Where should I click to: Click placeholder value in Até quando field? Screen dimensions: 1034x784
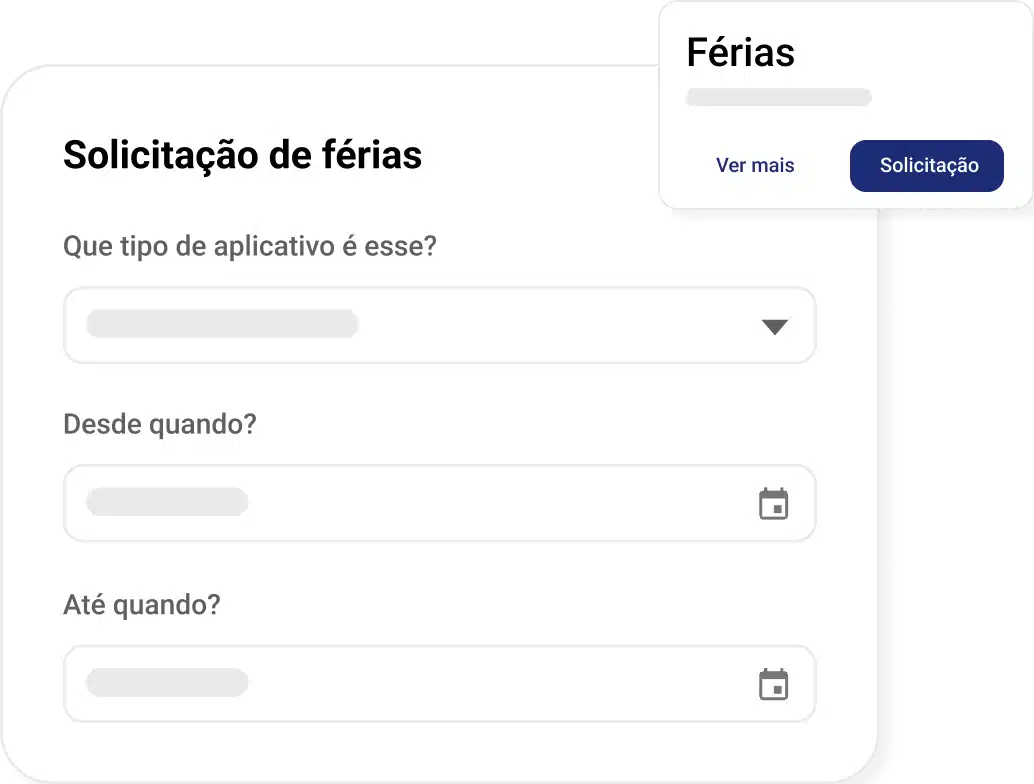pos(167,683)
